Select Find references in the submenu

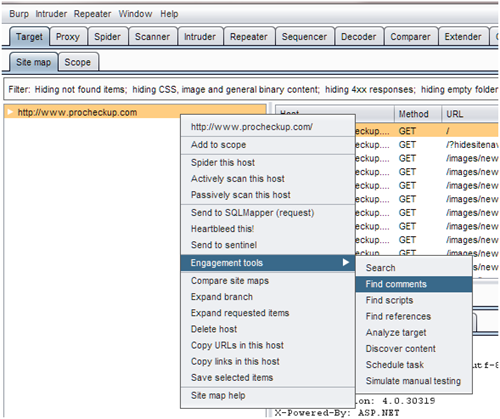pyautogui.click(x=414, y=316)
